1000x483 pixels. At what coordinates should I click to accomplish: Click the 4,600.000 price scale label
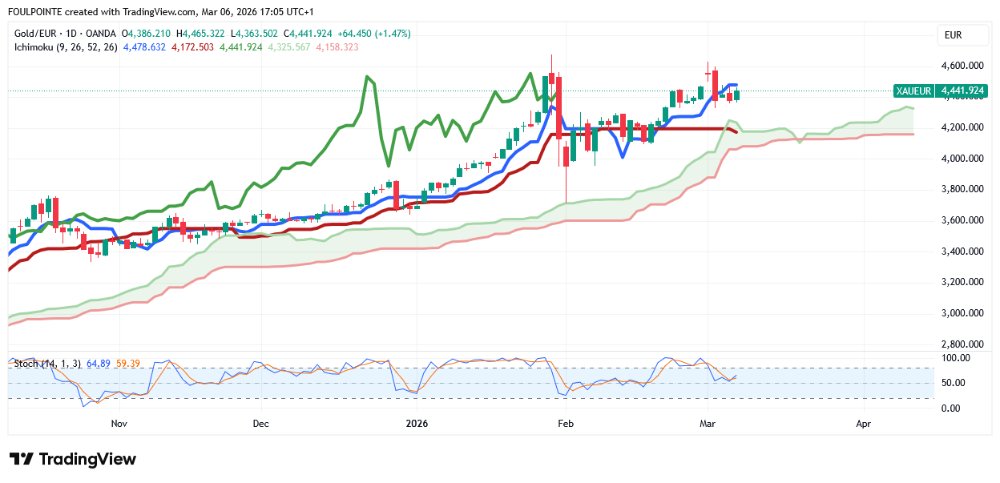tap(964, 66)
